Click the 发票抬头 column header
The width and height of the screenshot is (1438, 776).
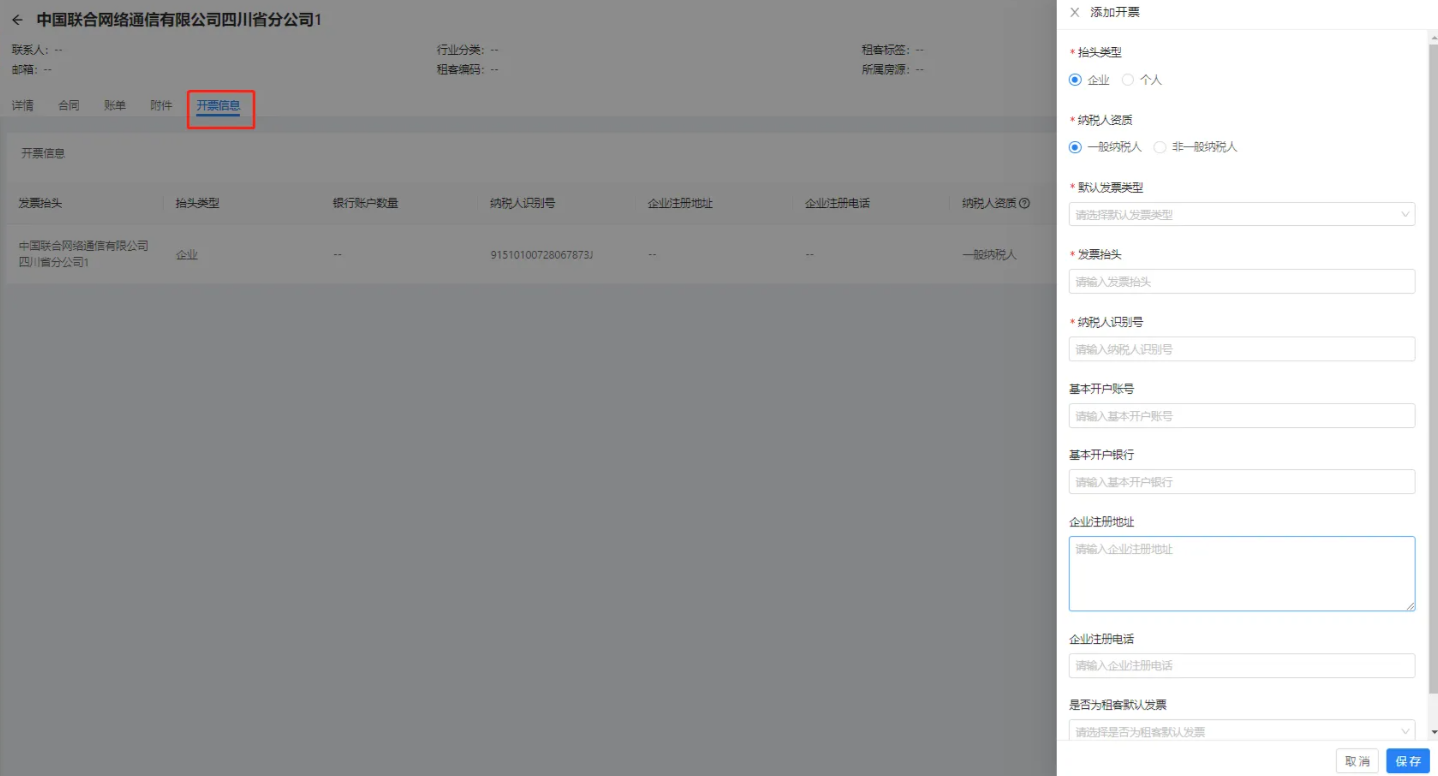(40, 203)
